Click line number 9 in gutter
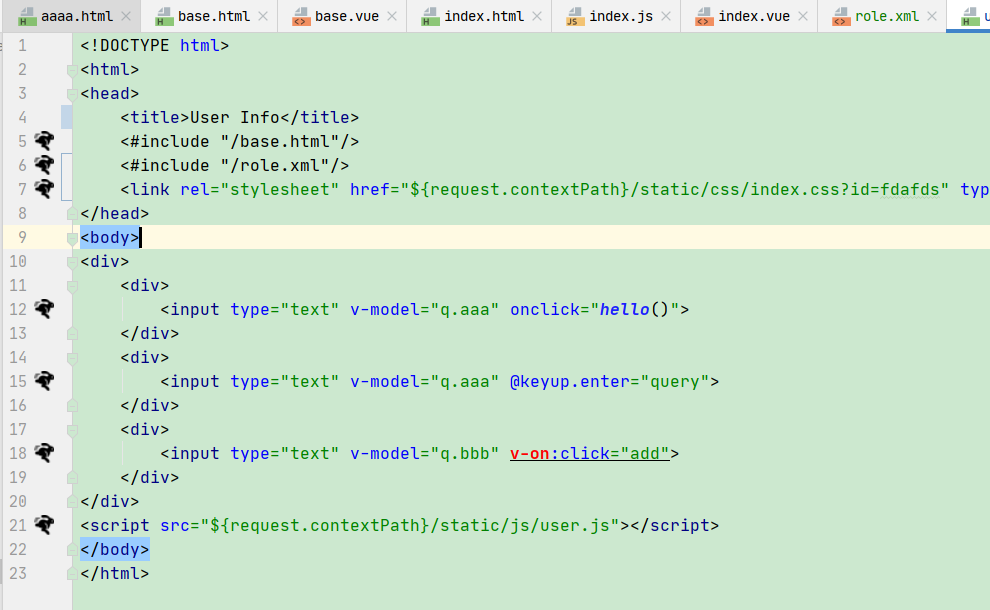Screen dimensions: 990x610 pyautogui.click(x=22, y=237)
